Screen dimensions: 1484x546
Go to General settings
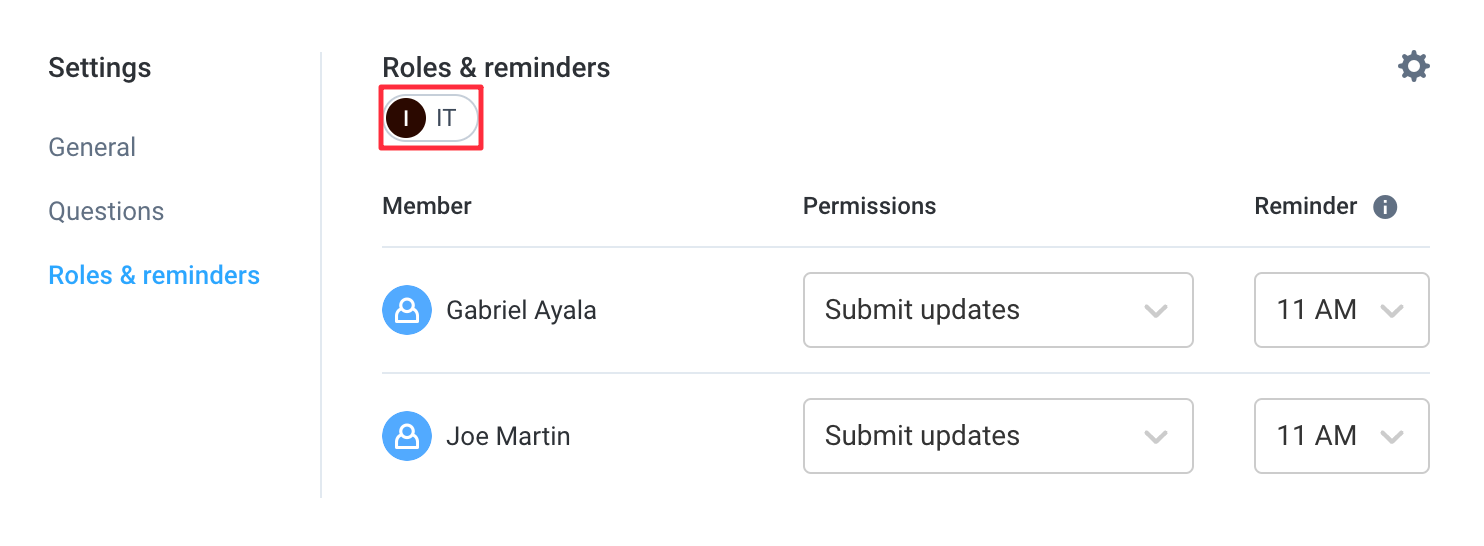pos(92,147)
